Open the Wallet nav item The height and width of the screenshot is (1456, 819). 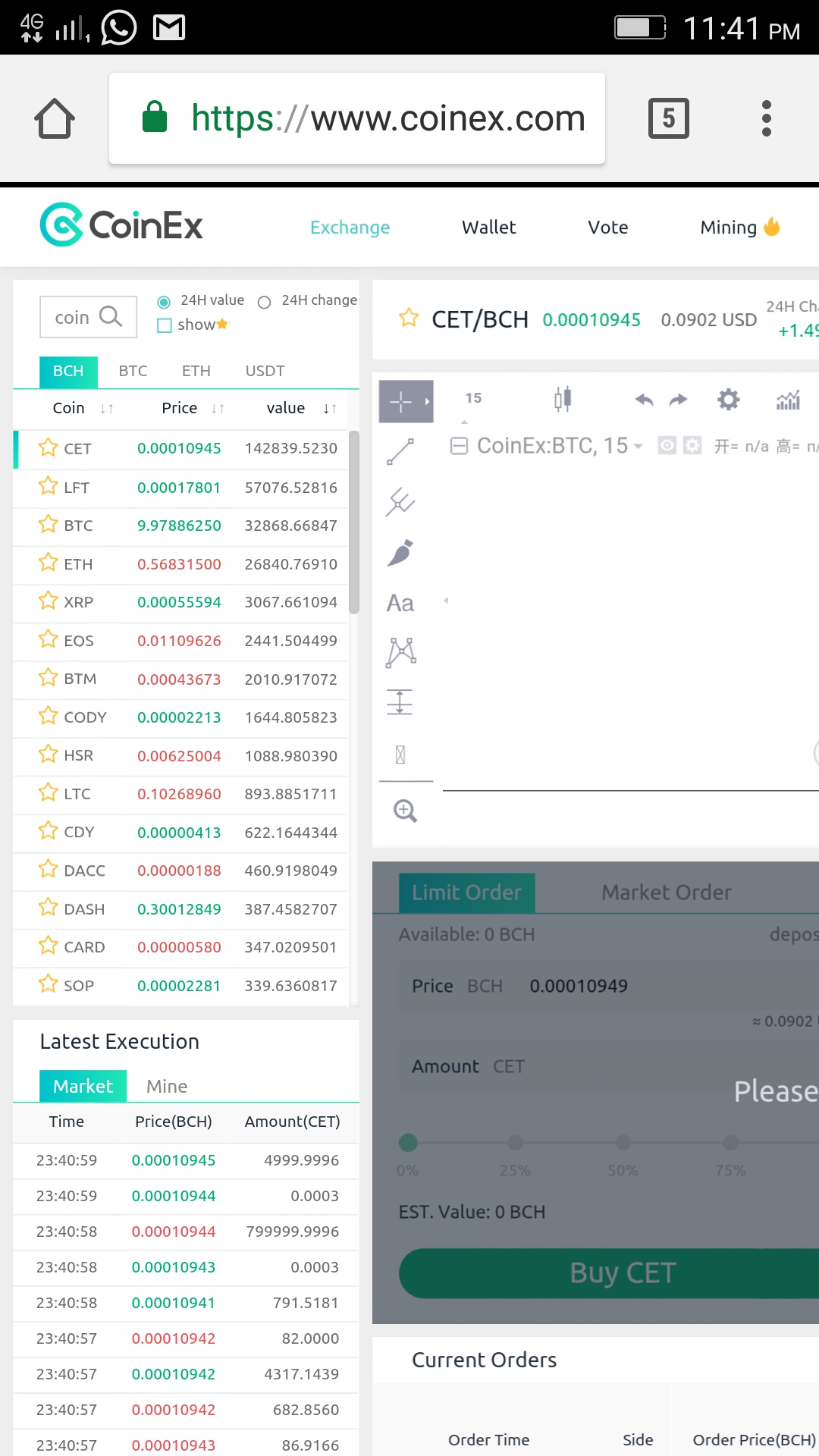coord(489,227)
